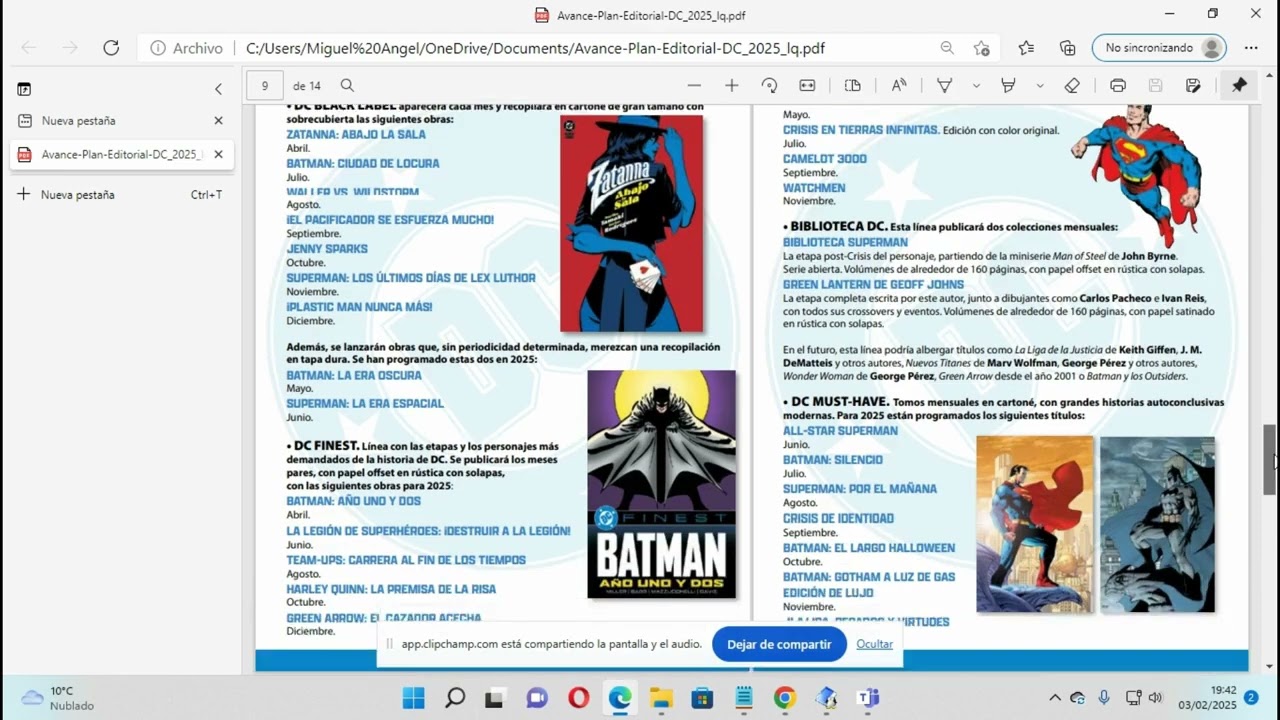
Task: Click the microphone tray icon
Action: coord(1104,698)
